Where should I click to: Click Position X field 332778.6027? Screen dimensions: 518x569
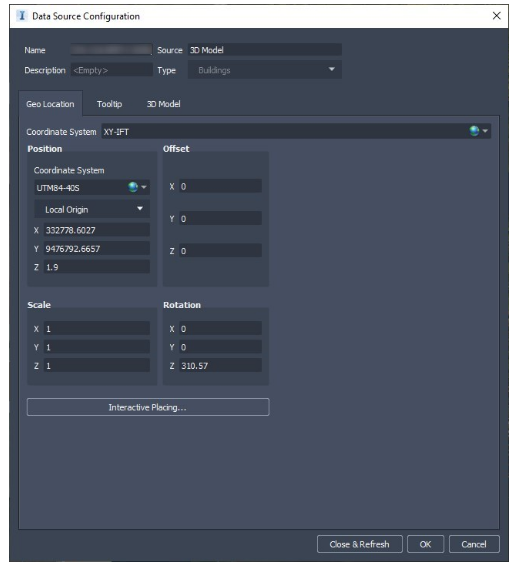pyautogui.click(x=97, y=230)
